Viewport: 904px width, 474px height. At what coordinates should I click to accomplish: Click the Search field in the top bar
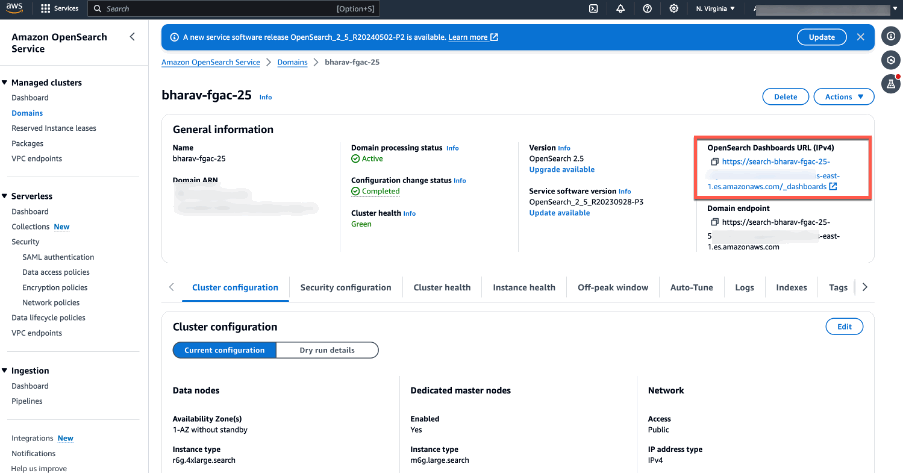233,9
